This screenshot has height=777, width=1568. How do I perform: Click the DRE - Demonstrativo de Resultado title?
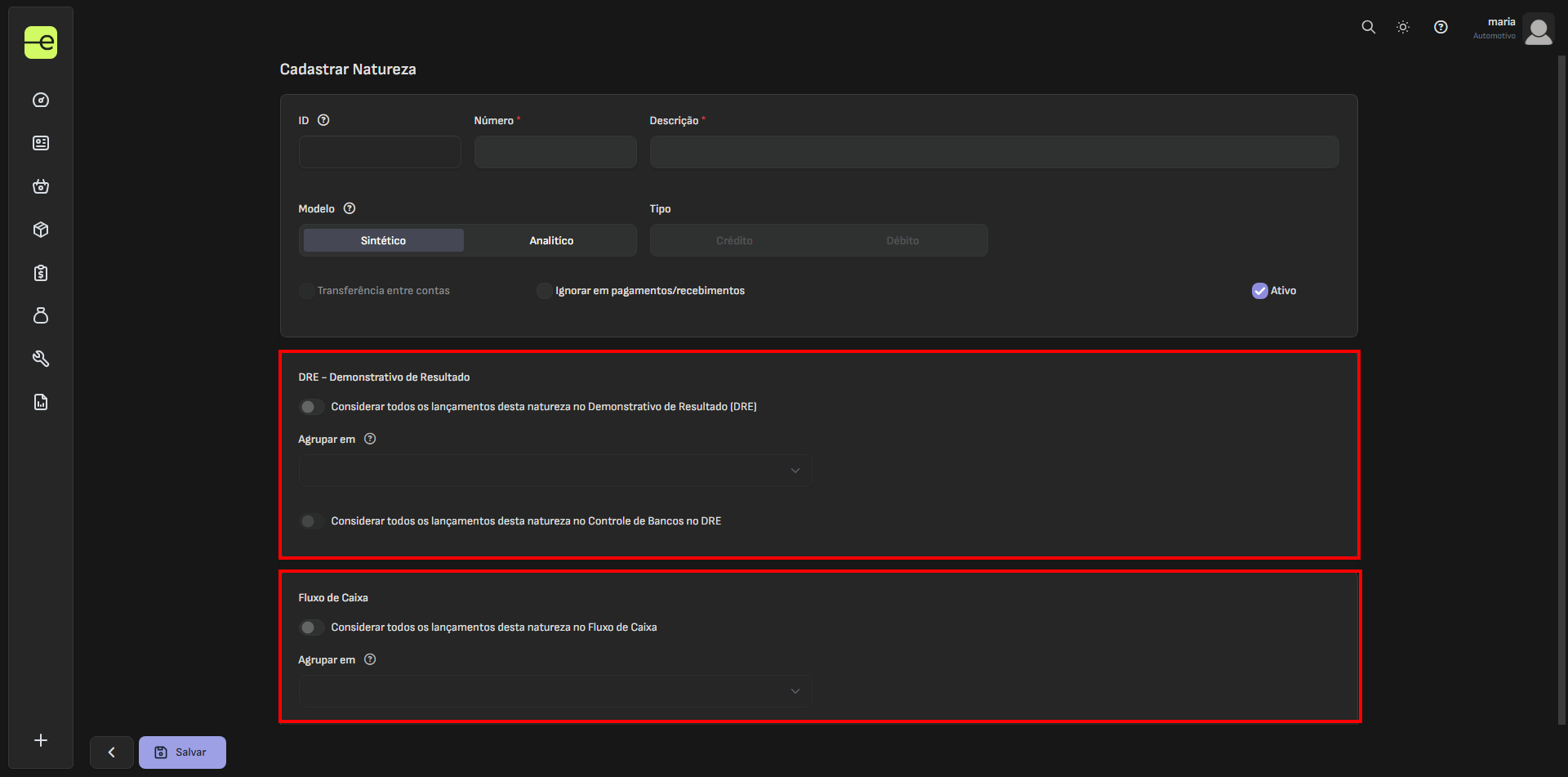pyautogui.click(x=384, y=377)
